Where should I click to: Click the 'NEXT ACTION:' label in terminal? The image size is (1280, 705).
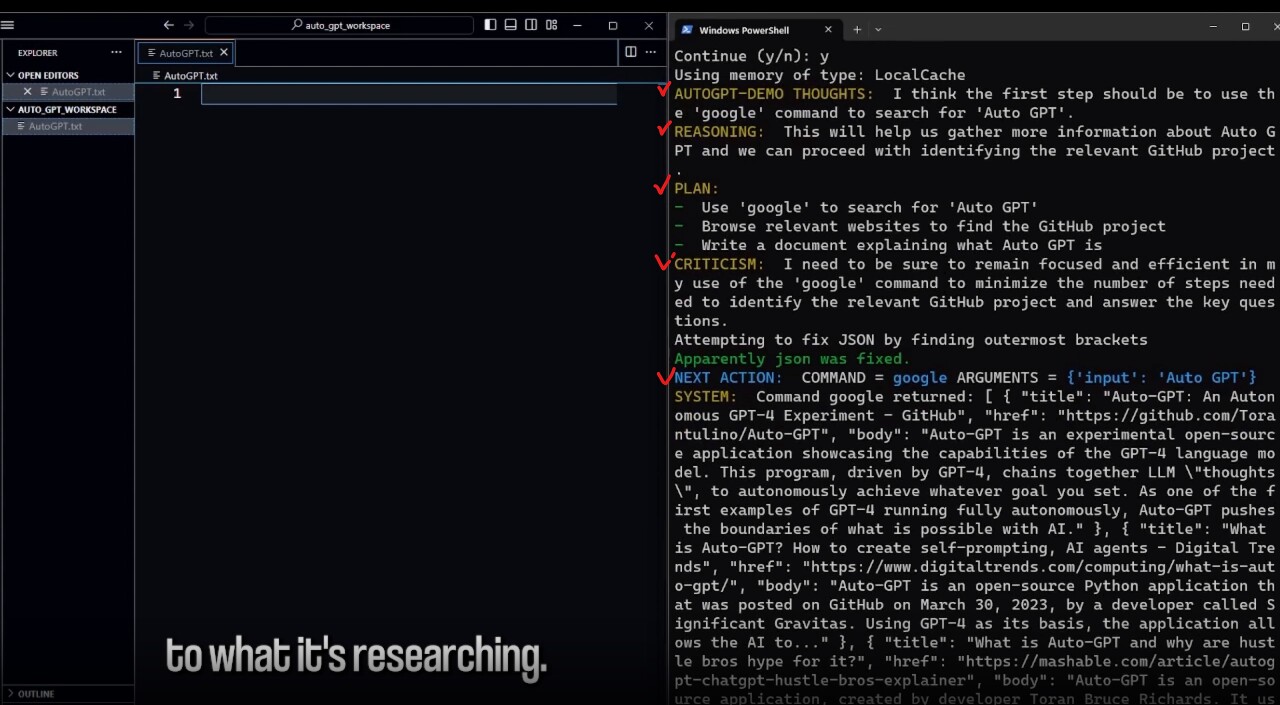coord(728,378)
